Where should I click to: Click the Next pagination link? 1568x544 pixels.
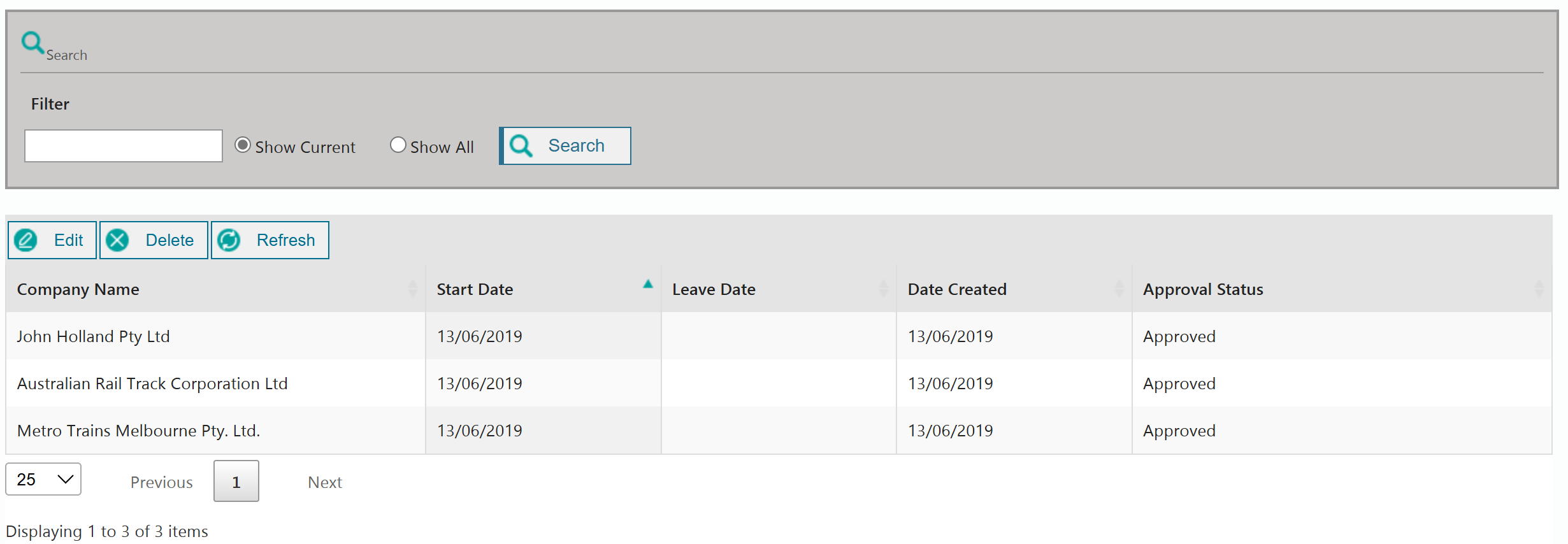[x=324, y=482]
